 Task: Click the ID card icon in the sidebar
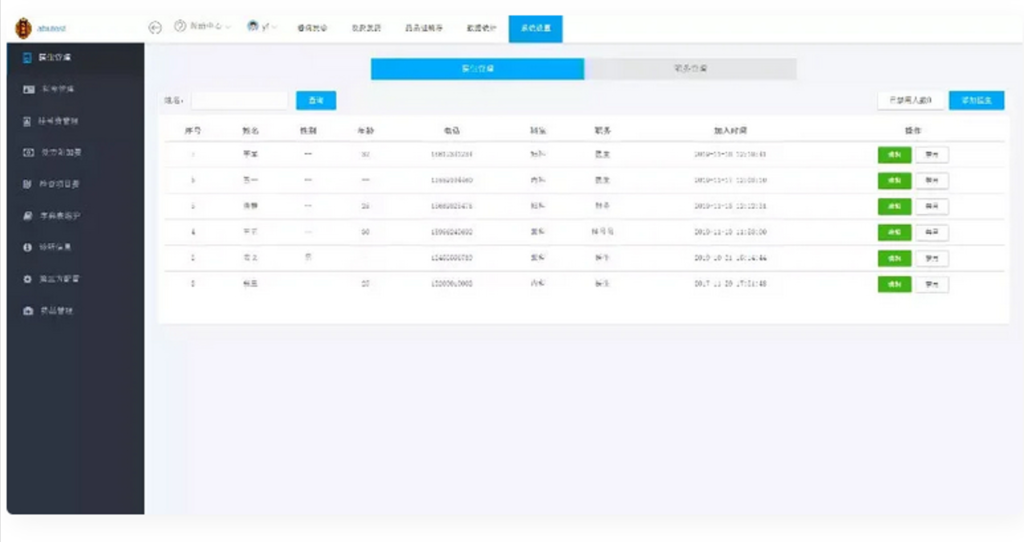click(x=28, y=89)
